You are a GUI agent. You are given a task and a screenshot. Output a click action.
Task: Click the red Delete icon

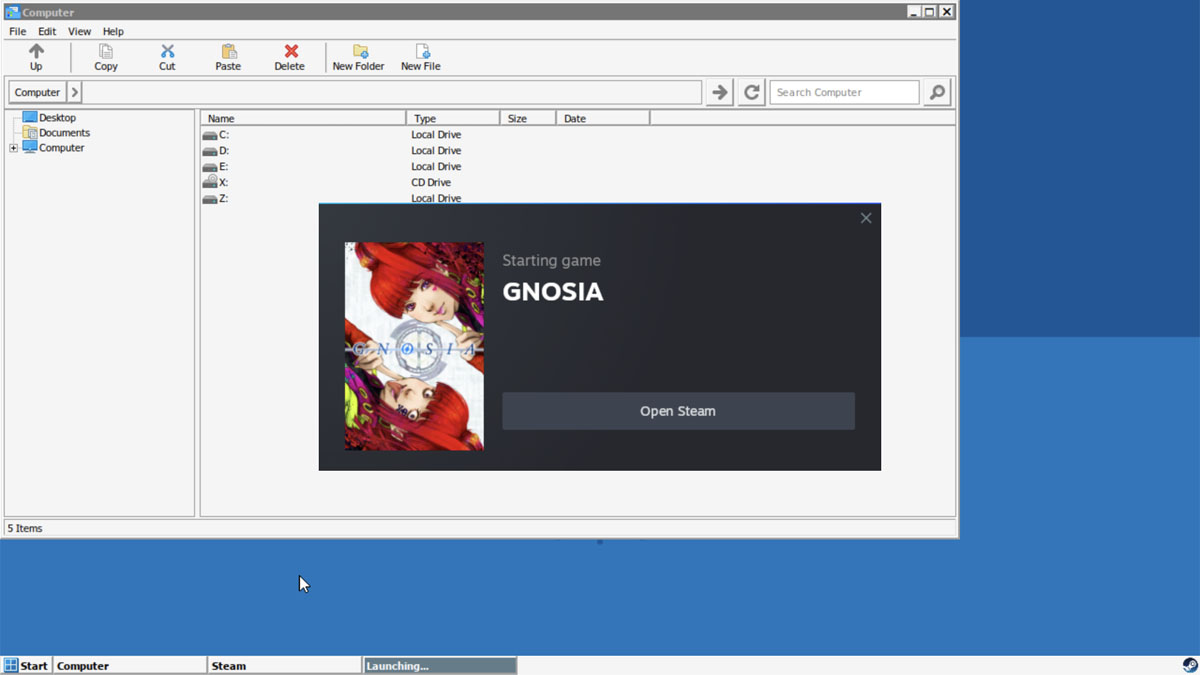tap(290, 51)
